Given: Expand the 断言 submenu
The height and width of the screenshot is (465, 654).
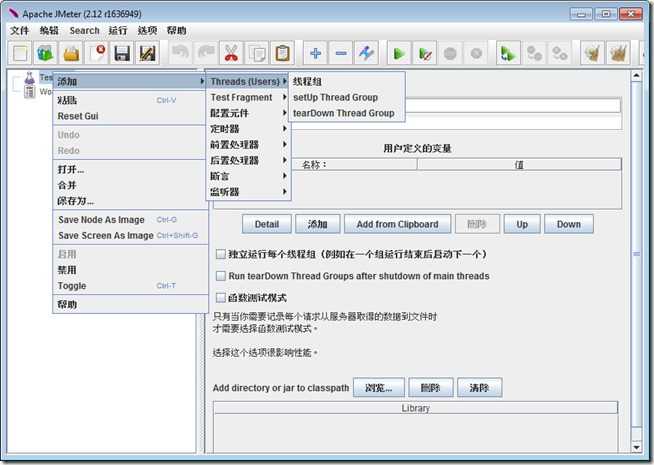Looking at the screenshot, I should pos(249,176).
